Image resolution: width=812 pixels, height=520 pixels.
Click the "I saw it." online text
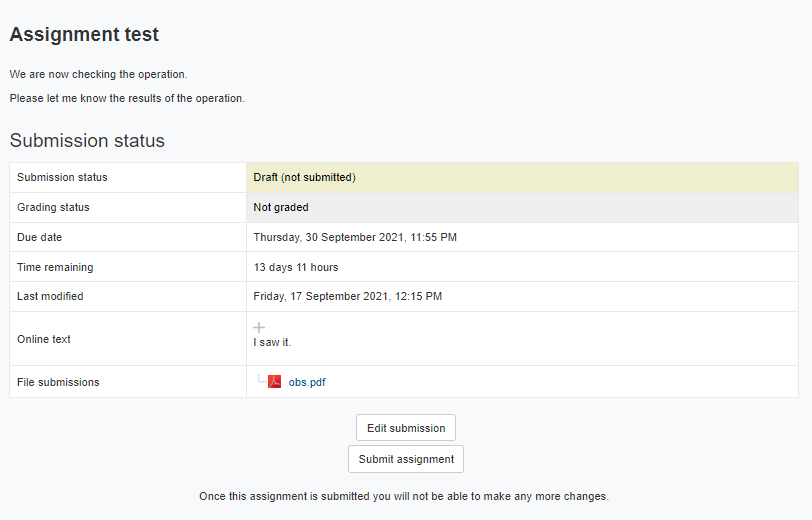click(x=272, y=342)
